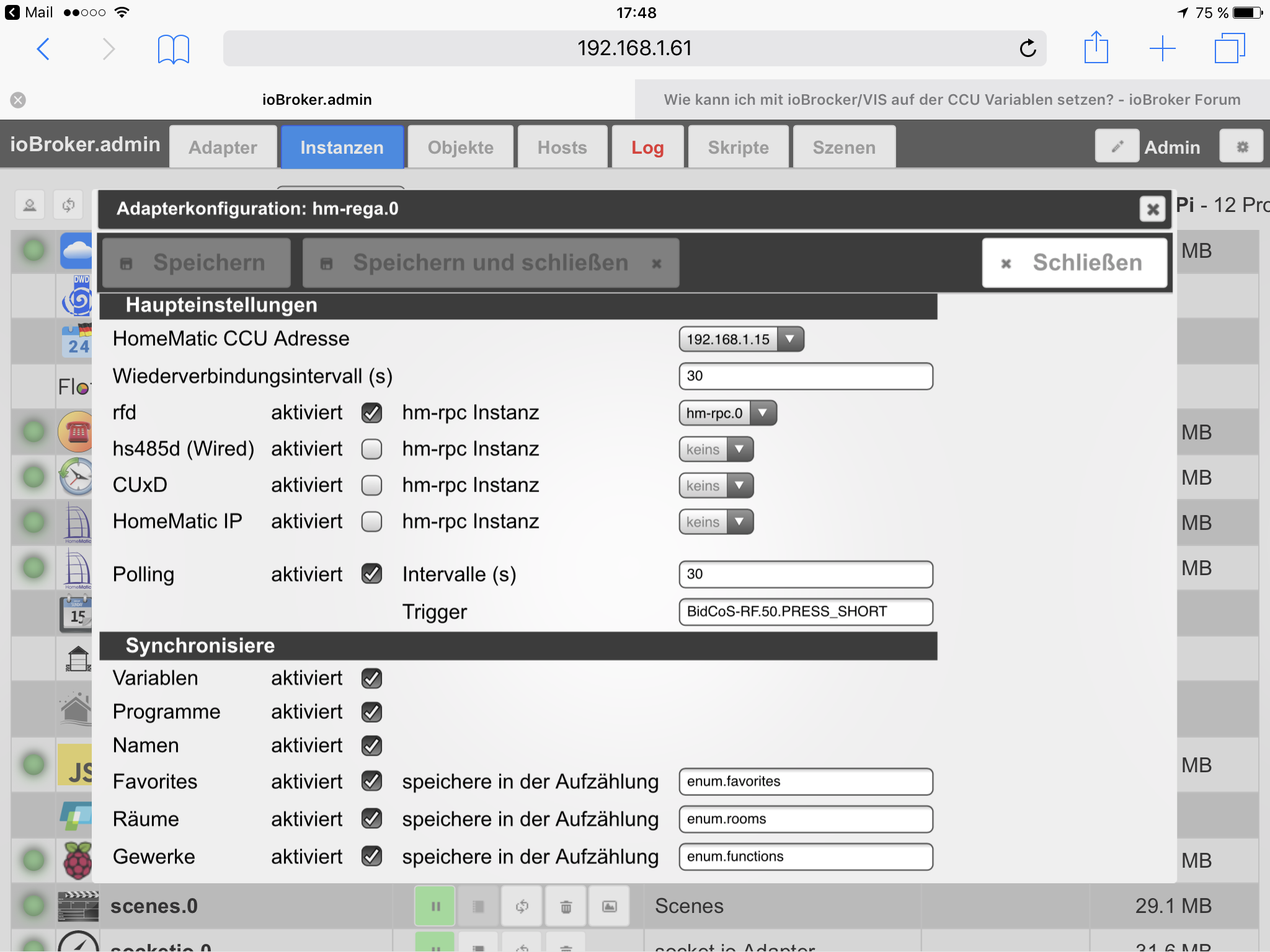
Task: Click the Trigger input field
Action: click(805, 612)
